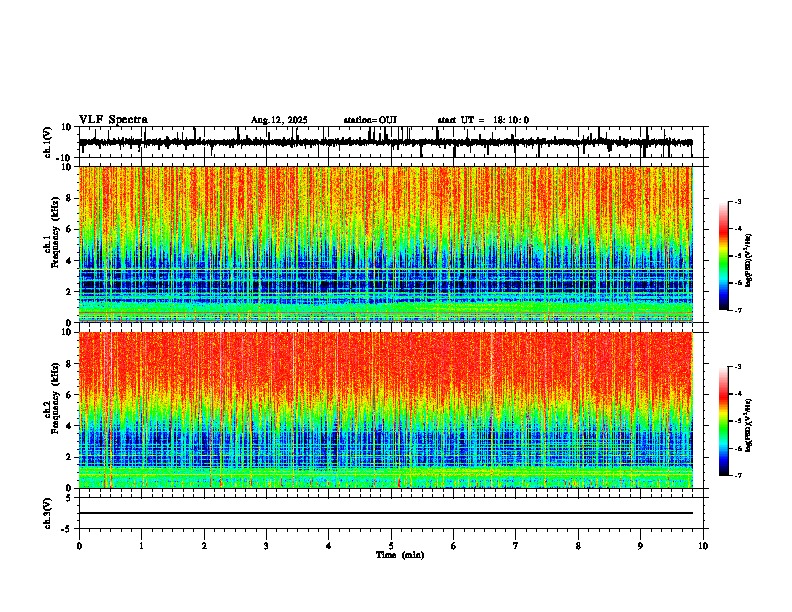Click the '7' minute tick label
Viewport: 792px width, 612px height.
(x=516, y=546)
